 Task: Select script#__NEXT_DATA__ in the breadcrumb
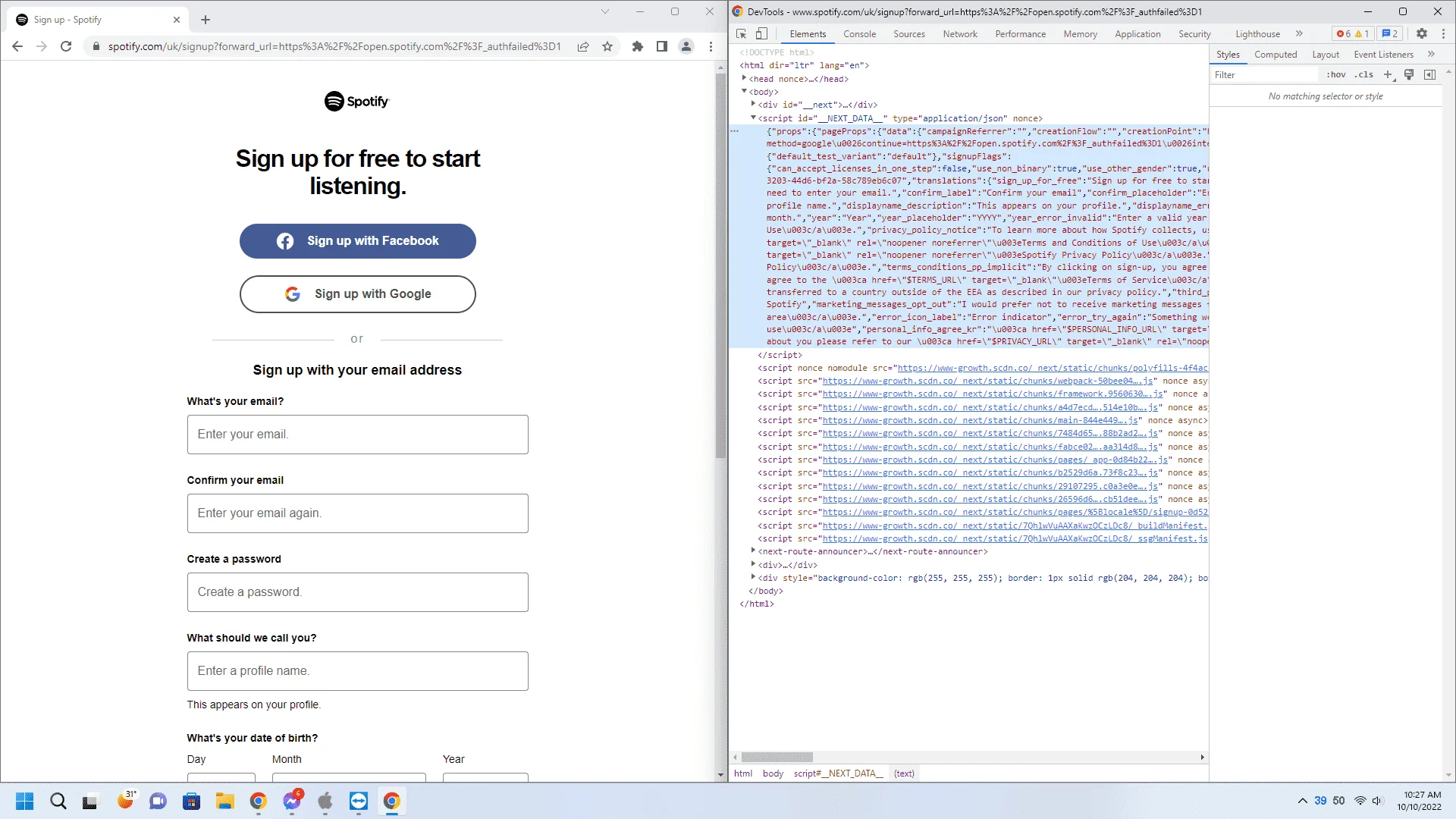point(838,773)
